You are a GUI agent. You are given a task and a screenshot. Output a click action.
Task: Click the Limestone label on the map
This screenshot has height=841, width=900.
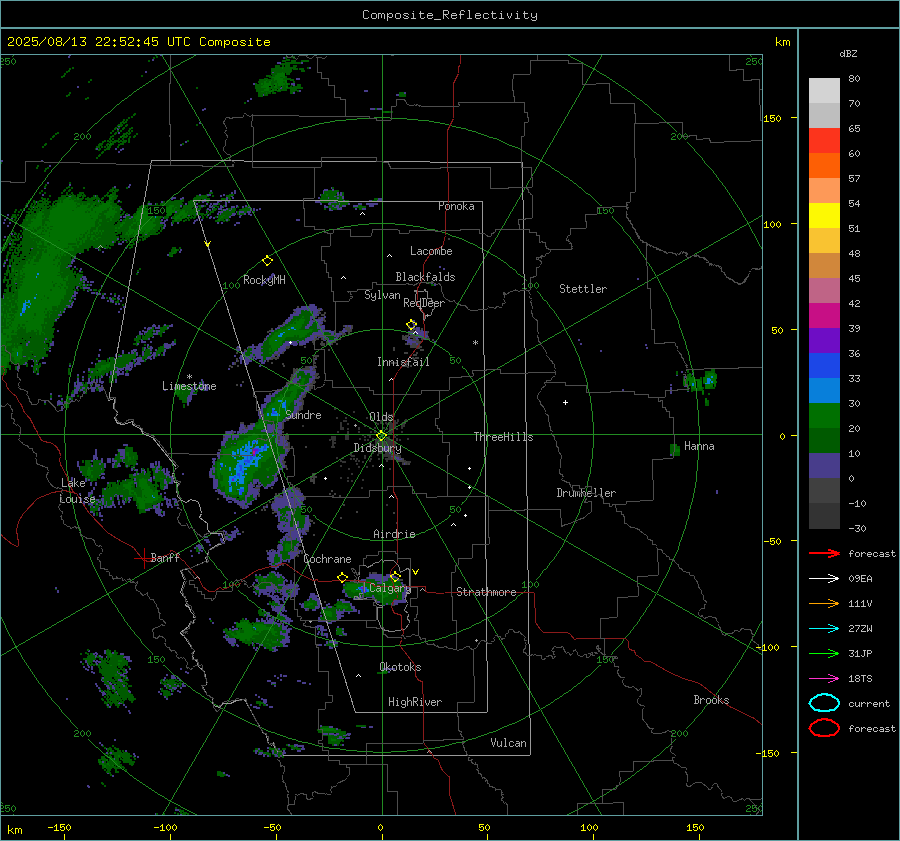(189, 386)
